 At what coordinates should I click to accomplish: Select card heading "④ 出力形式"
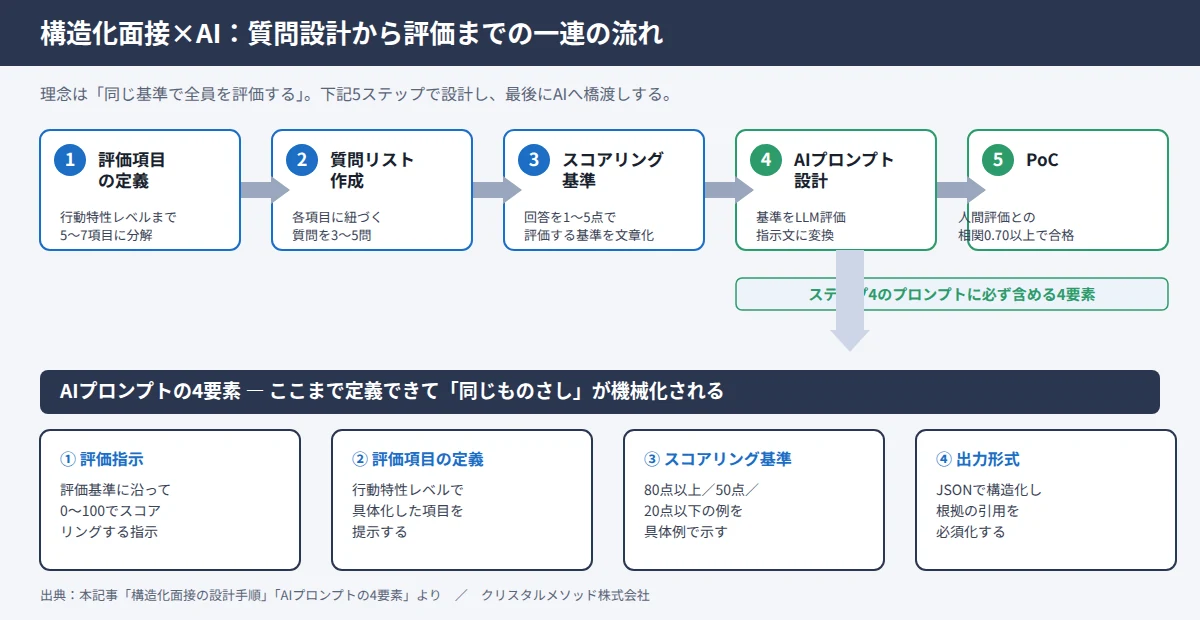pyautogui.click(x=978, y=459)
